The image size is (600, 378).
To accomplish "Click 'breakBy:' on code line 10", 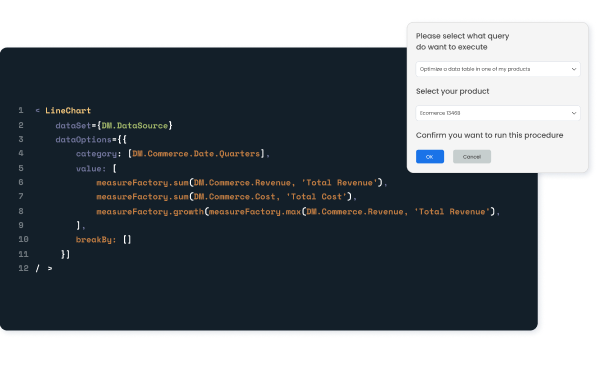I will 96,240.
